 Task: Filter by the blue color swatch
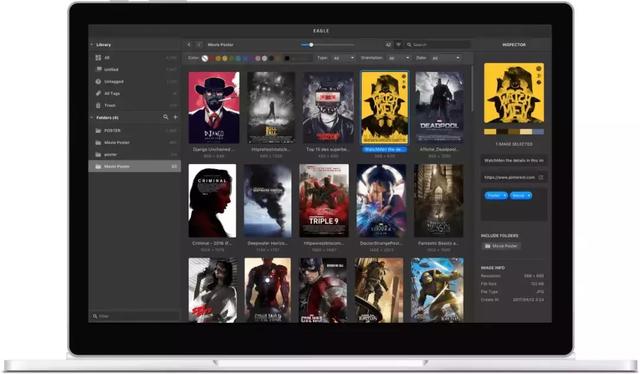pos(244,58)
